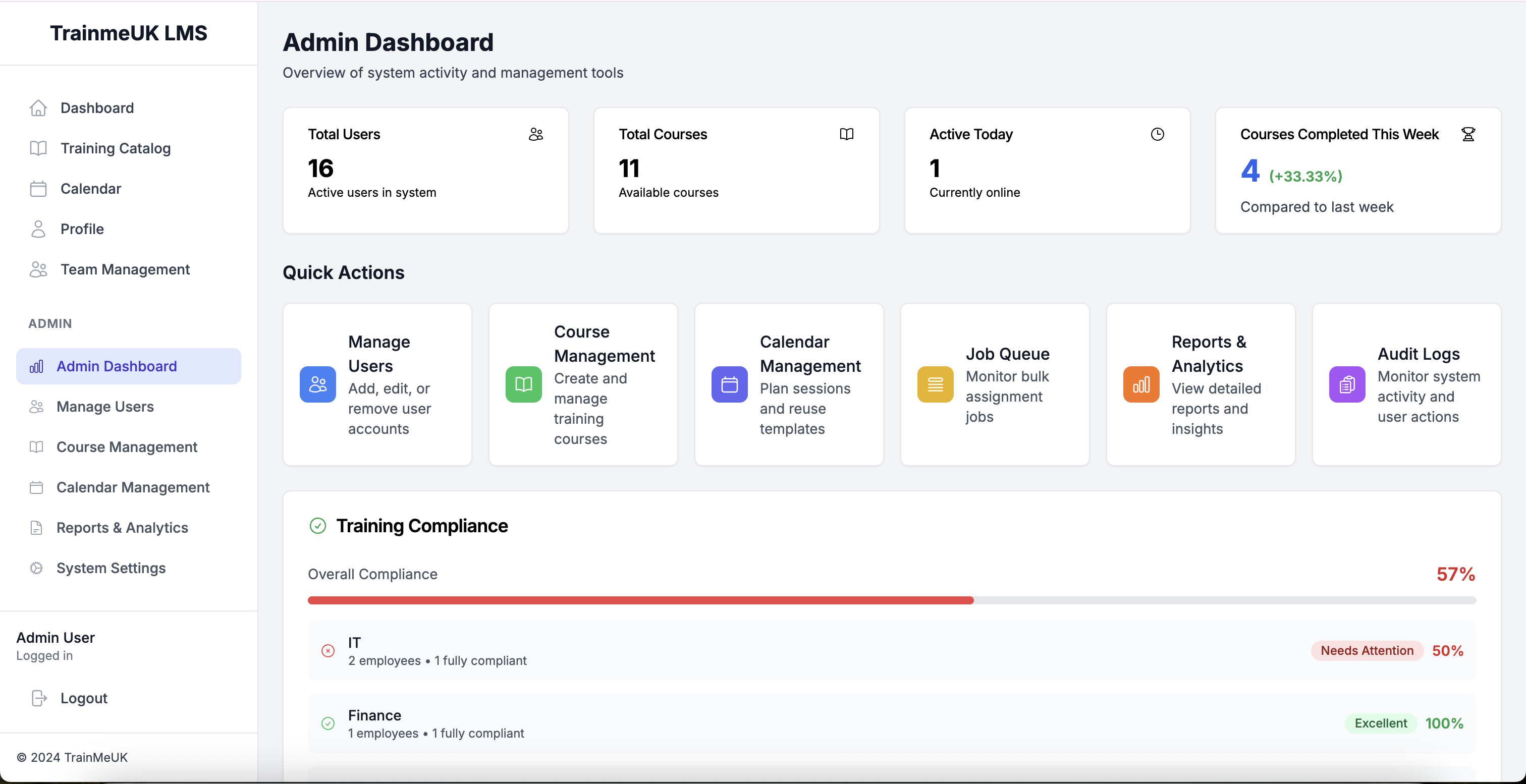This screenshot has height=784, width=1526.
Task: Open the Calendar Management quick action card
Action: [788, 384]
